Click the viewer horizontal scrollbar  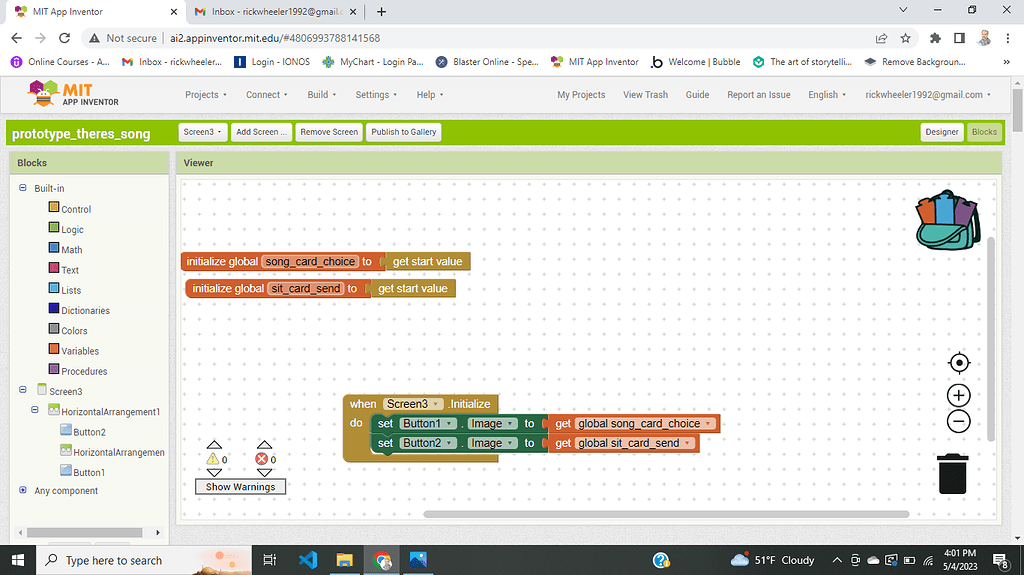click(x=666, y=514)
